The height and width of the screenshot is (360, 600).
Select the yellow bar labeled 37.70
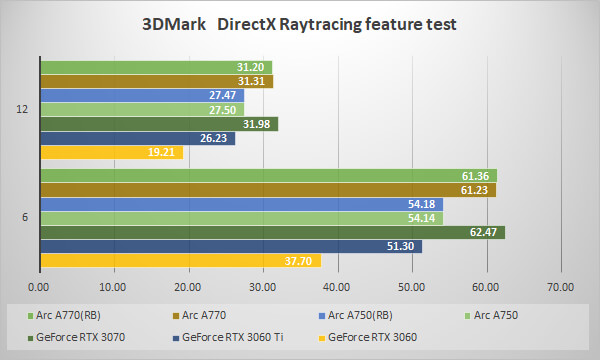point(181,261)
